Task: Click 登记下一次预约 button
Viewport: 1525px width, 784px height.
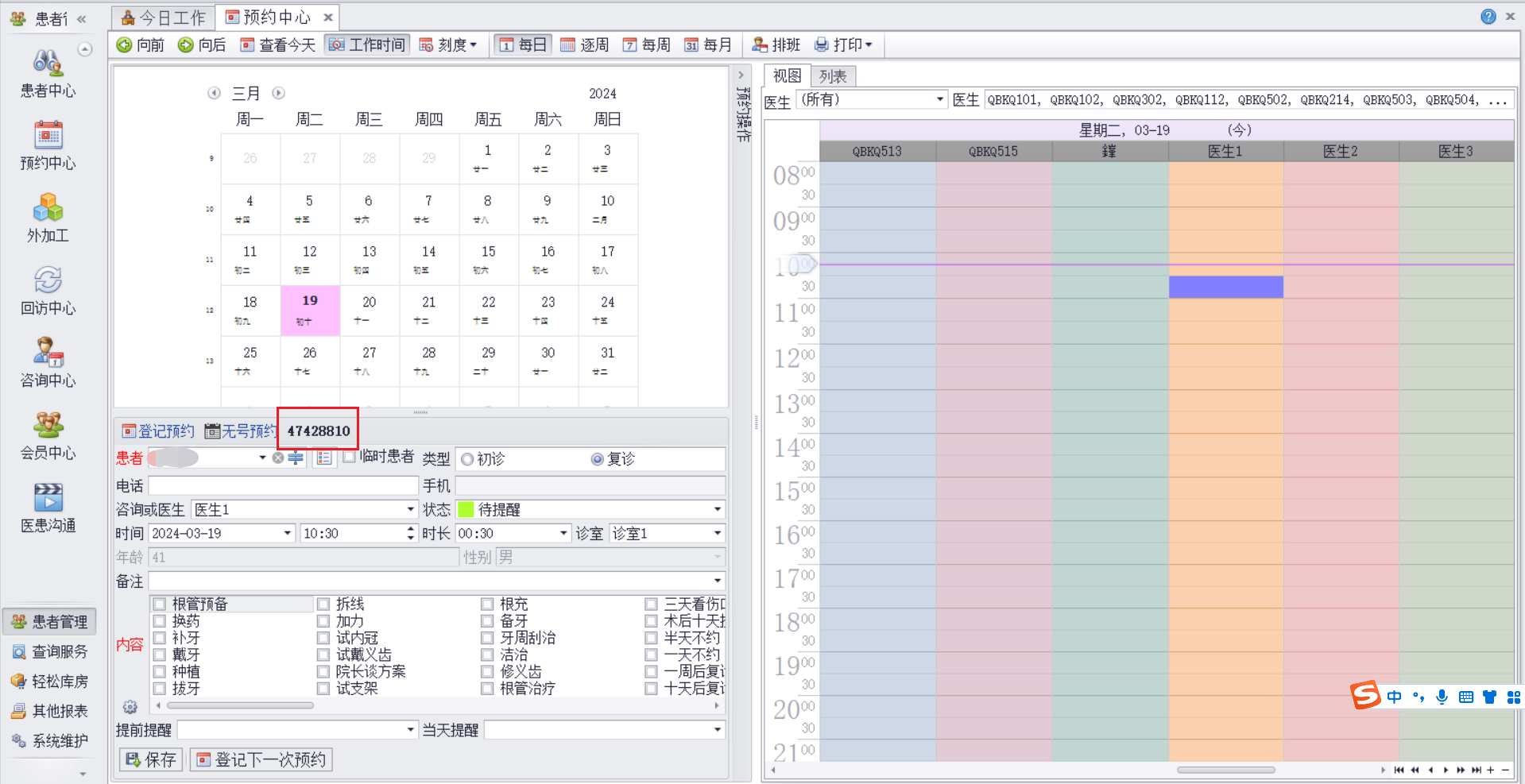Action: 261,760
